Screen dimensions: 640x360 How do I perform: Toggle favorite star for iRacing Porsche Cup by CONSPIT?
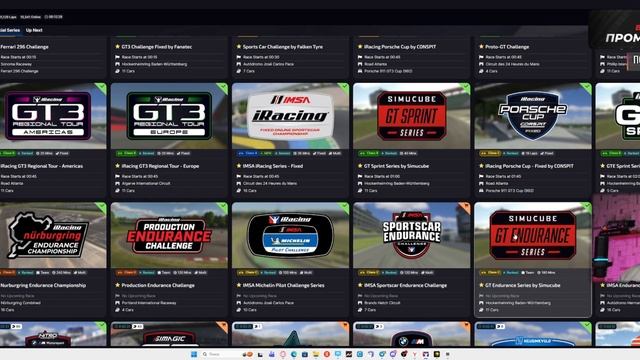(x=360, y=47)
